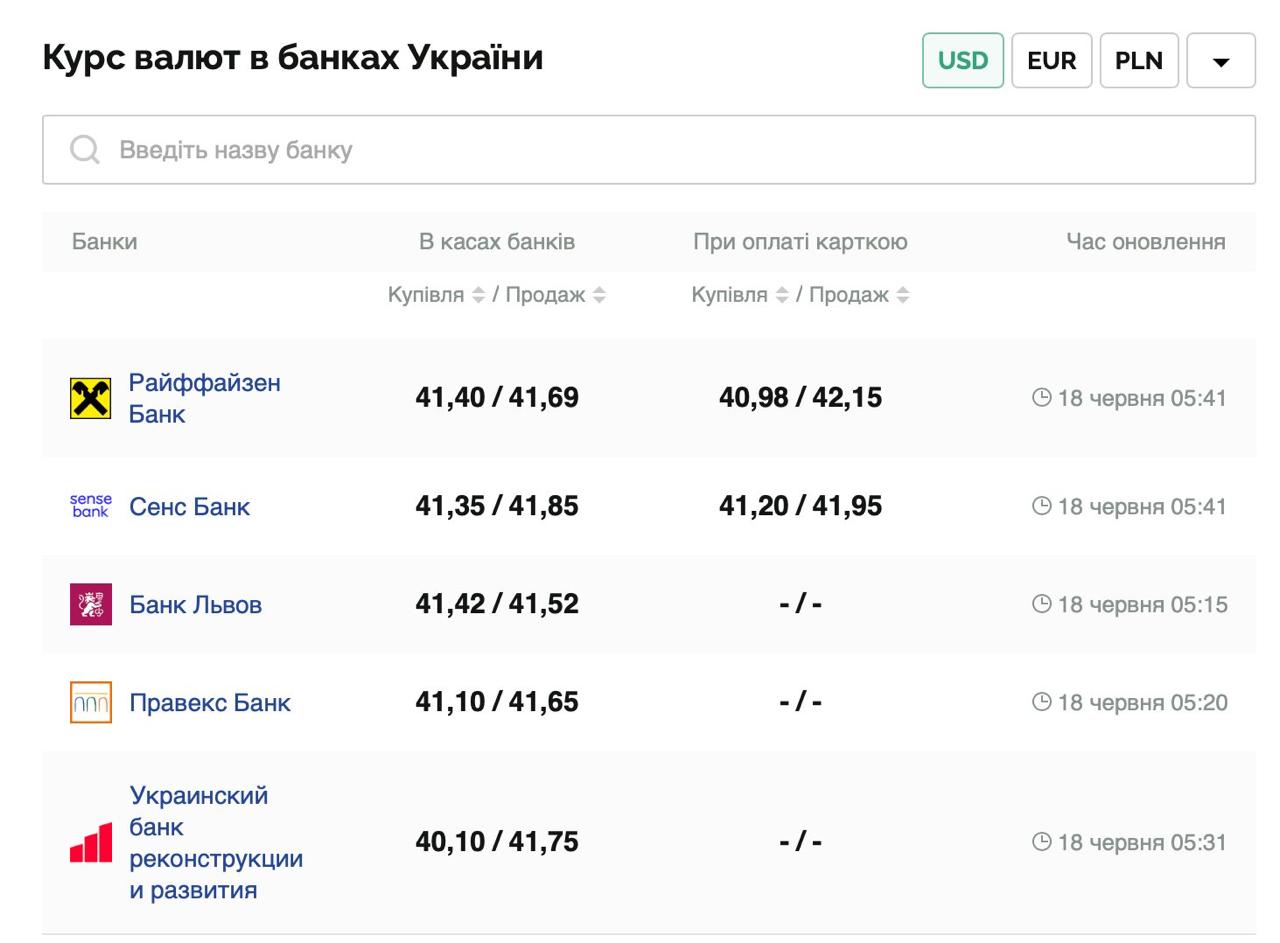Viewport: 1280px width, 943px height.
Task: Sort by card payment Купівля rate
Action: click(x=782, y=295)
